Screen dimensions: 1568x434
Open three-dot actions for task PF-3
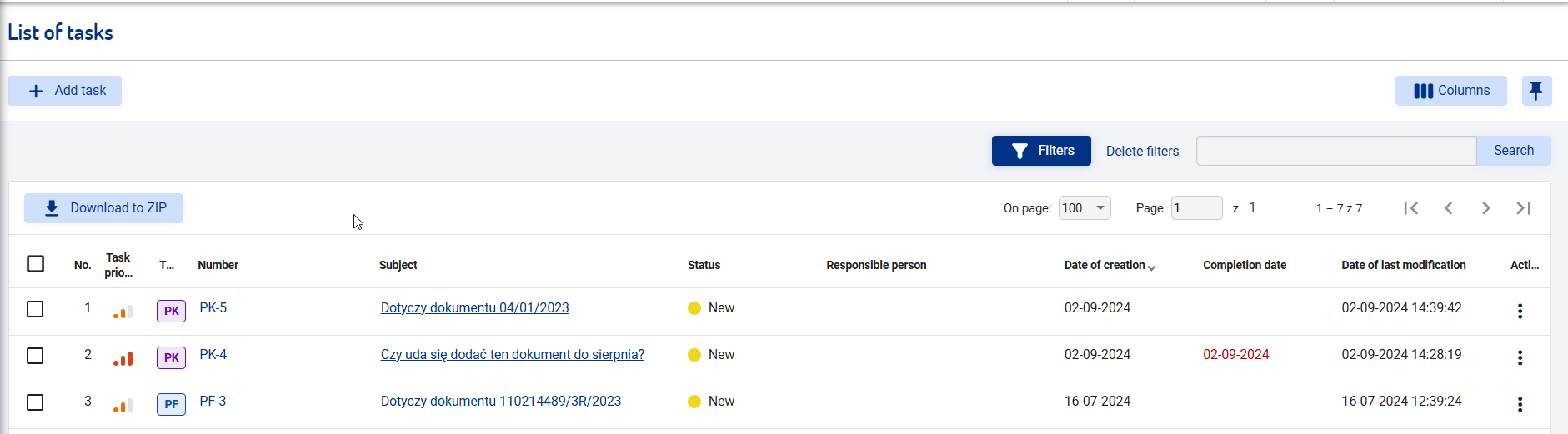[x=1520, y=404]
